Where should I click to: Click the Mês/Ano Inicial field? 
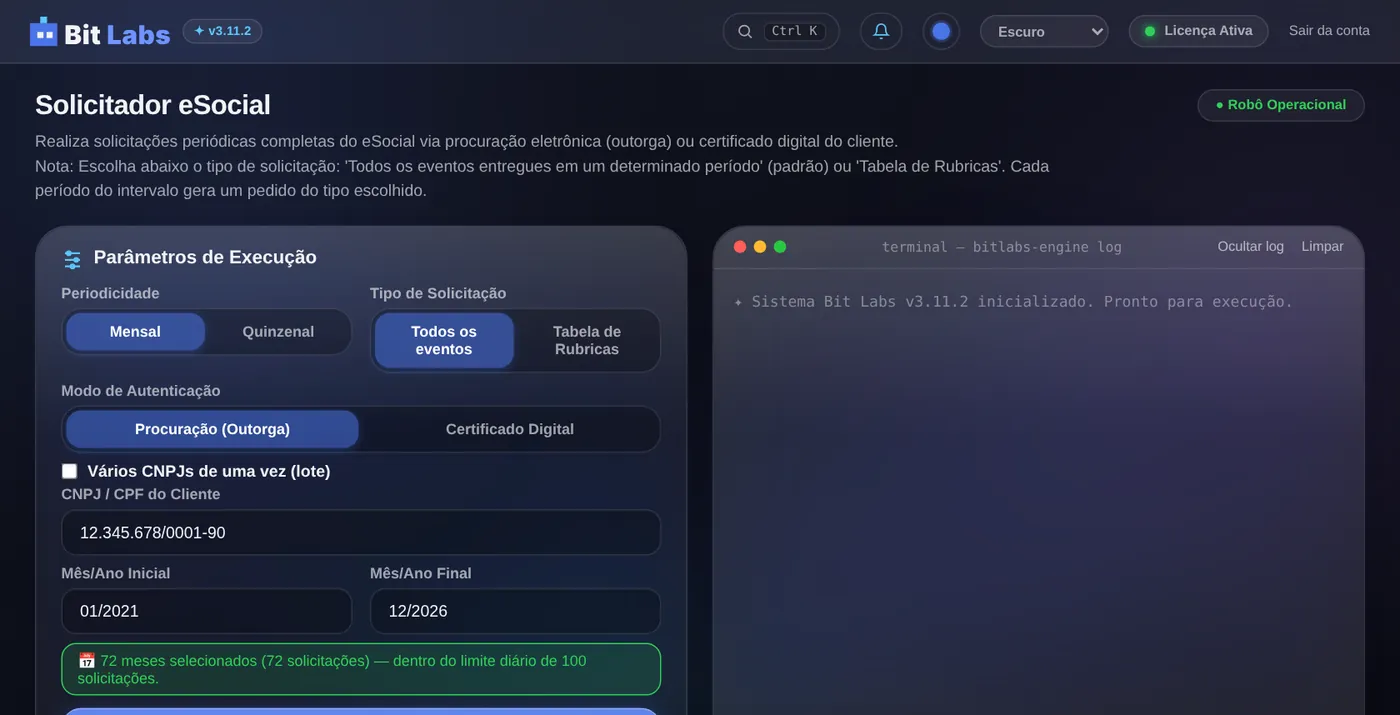(207, 611)
